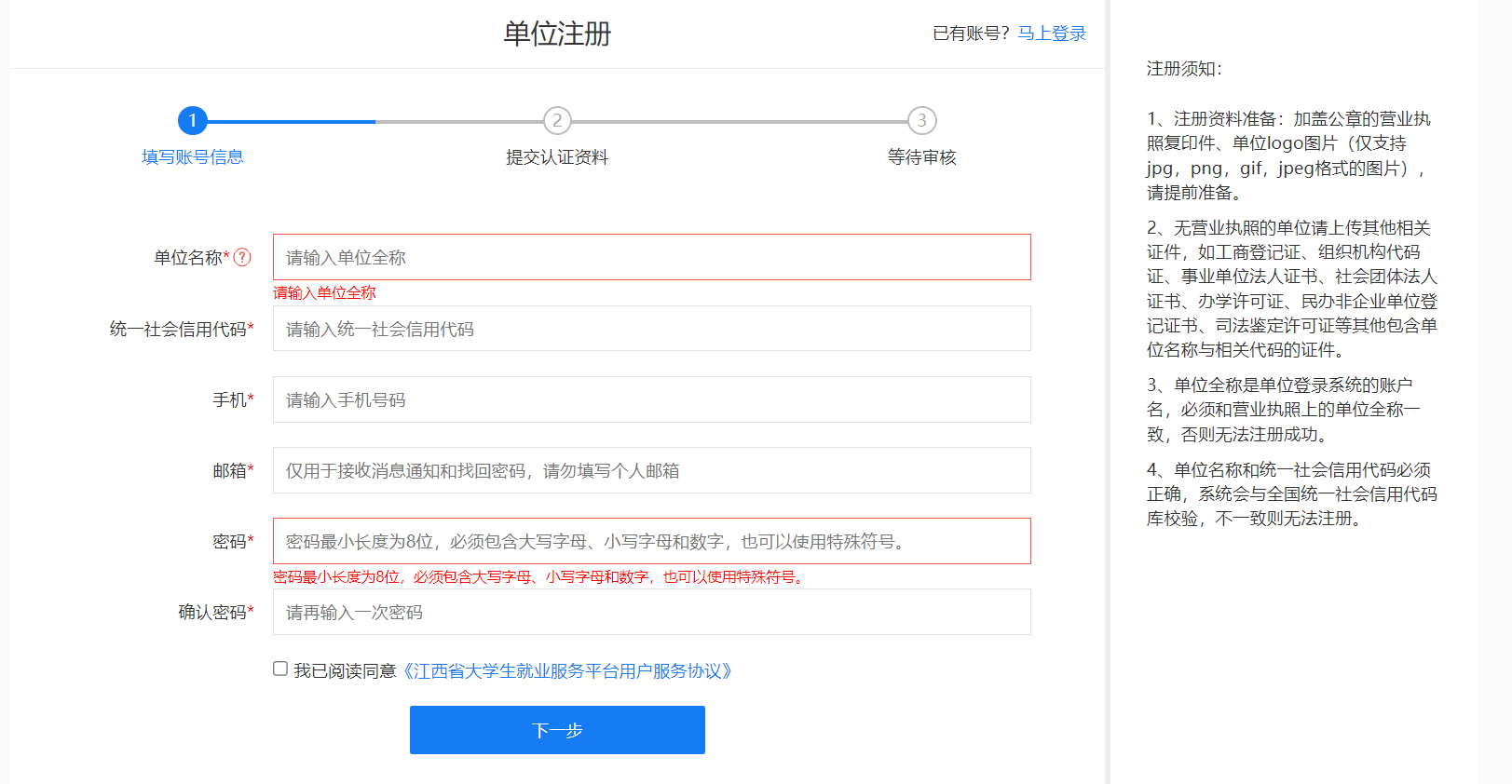Focus the 邮箱 email input field
The height and width of the screenshot is (784, 1512).
tap(651, 470)
